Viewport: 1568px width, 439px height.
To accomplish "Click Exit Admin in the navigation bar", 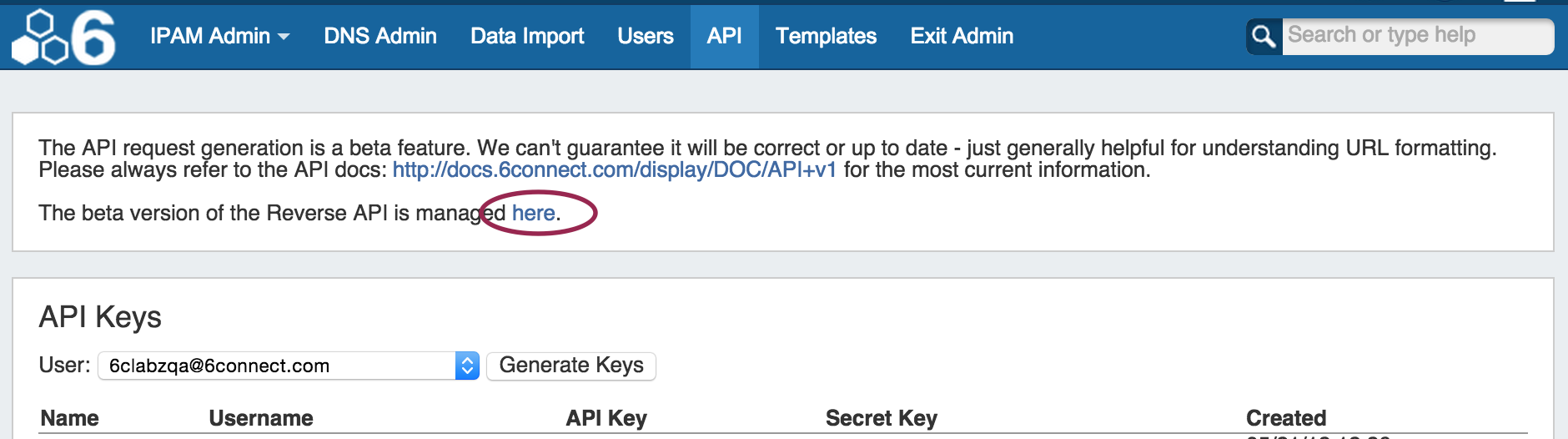I will (x=962, y=36).
